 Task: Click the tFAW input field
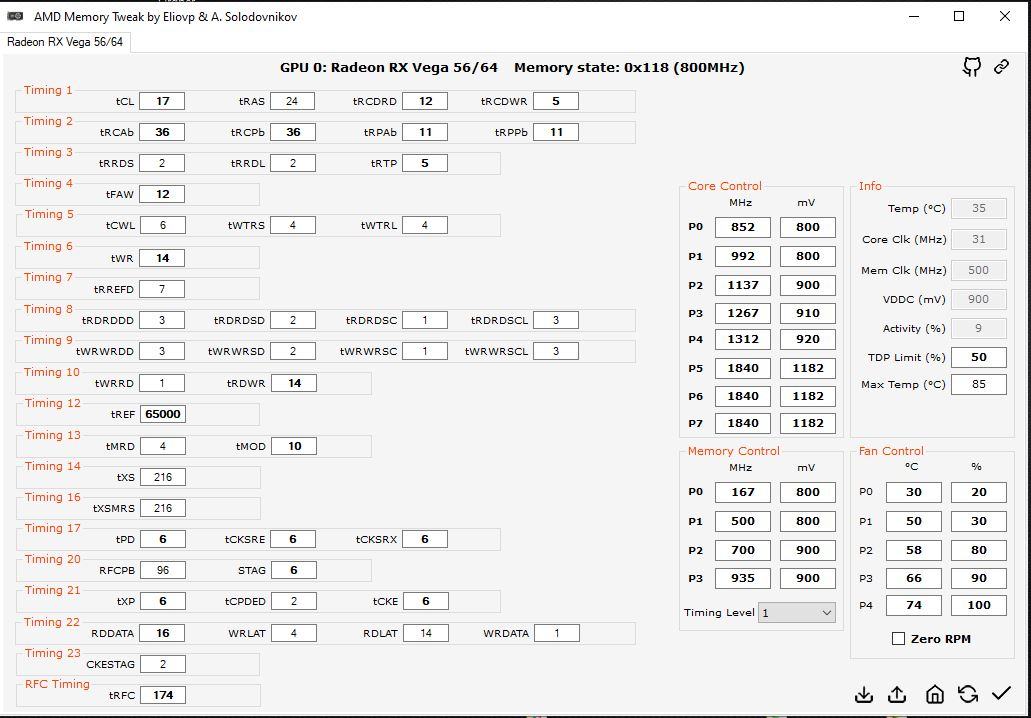pyautogui.click(x=162, y=194)
